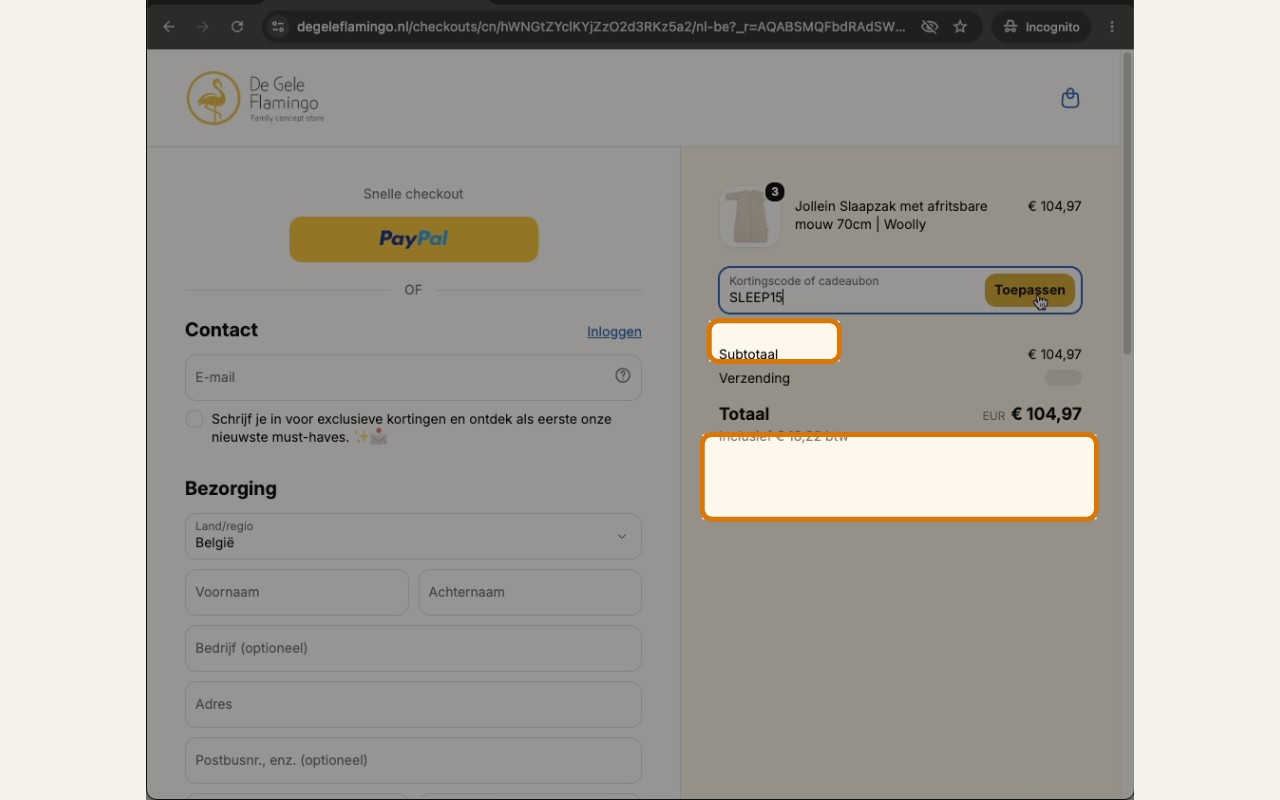
Task: Focus the Postbusnr., enz. (optioneel) field
Action: pos(413,760)
